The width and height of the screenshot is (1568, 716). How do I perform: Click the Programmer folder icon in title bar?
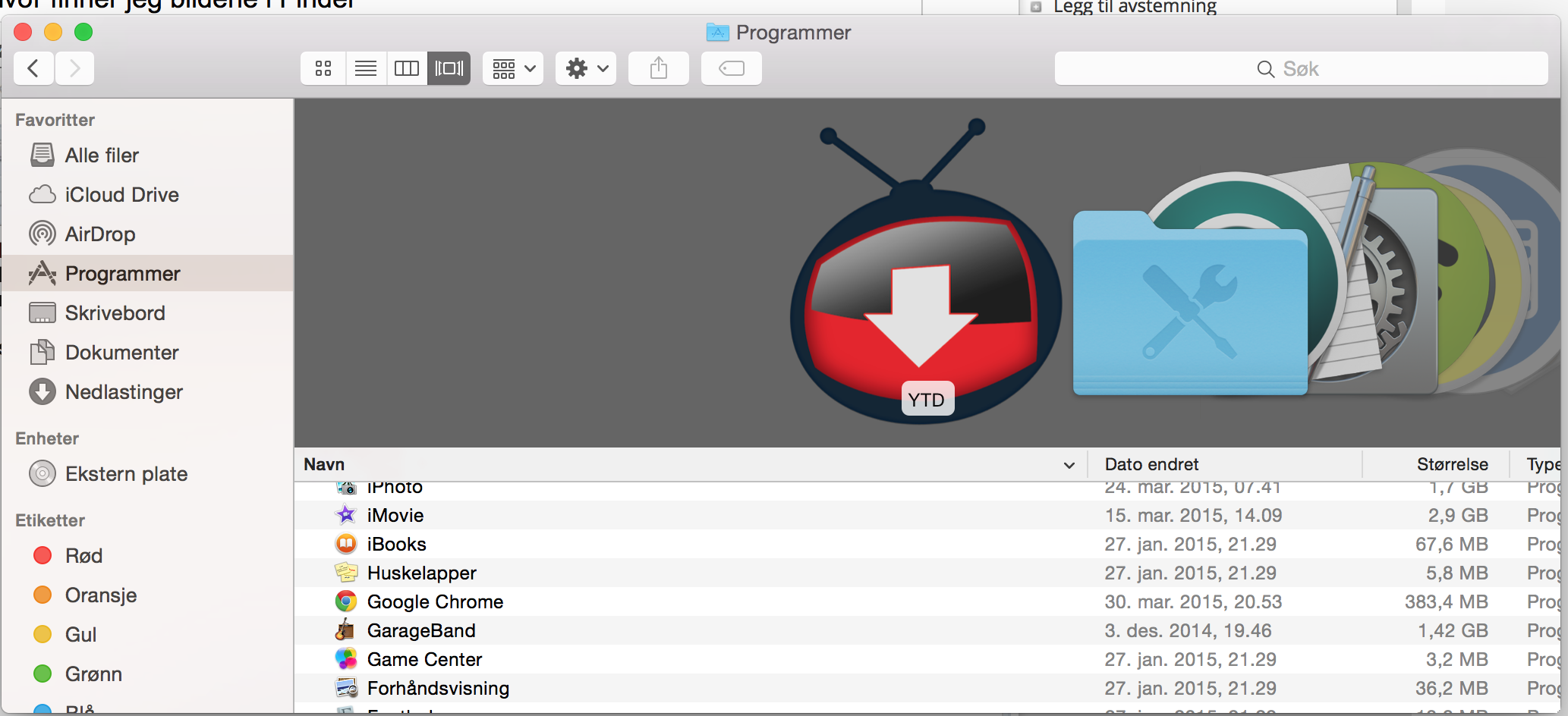pos(717,33)
